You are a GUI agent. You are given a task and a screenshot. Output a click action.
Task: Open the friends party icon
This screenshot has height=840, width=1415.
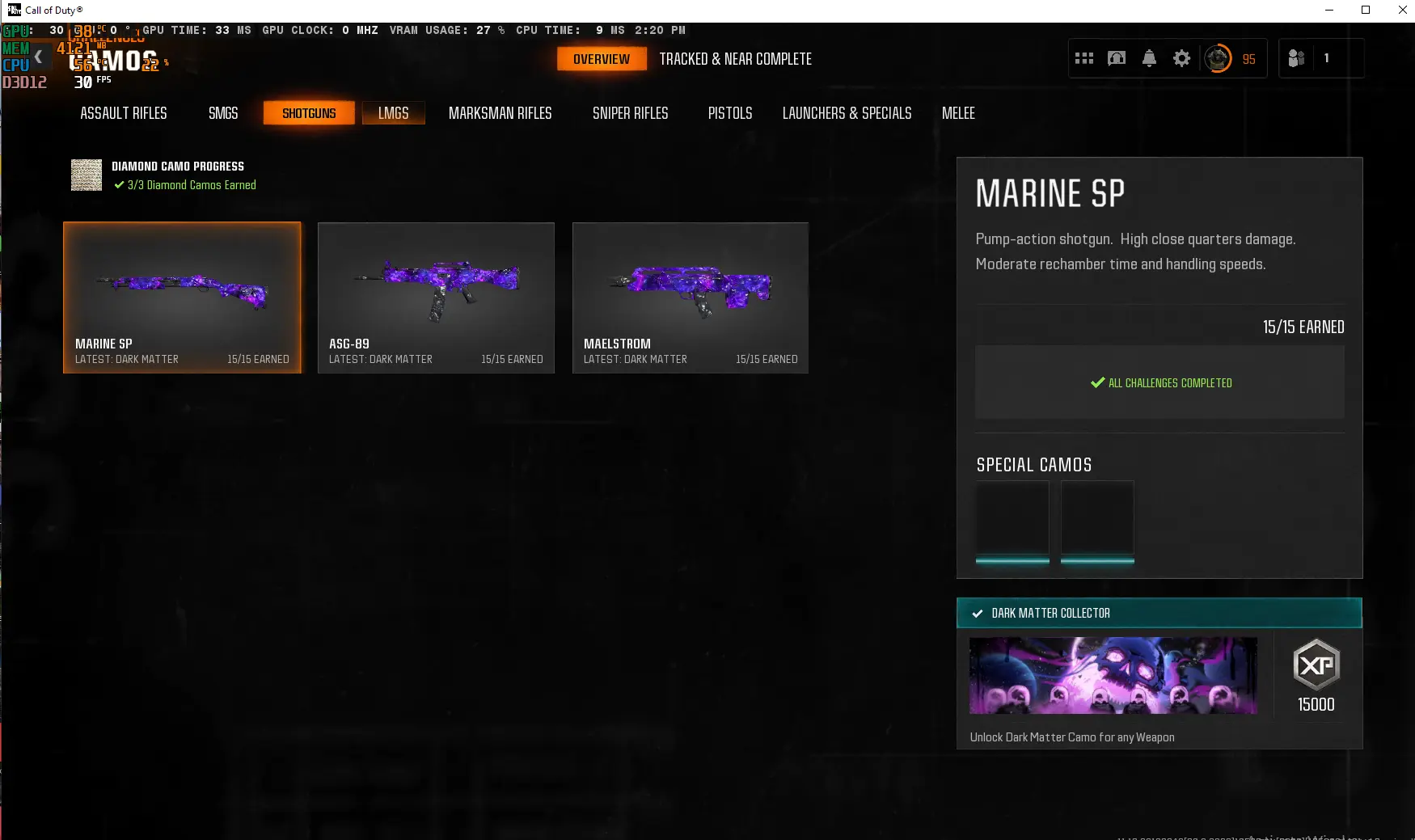(1296, 58)
